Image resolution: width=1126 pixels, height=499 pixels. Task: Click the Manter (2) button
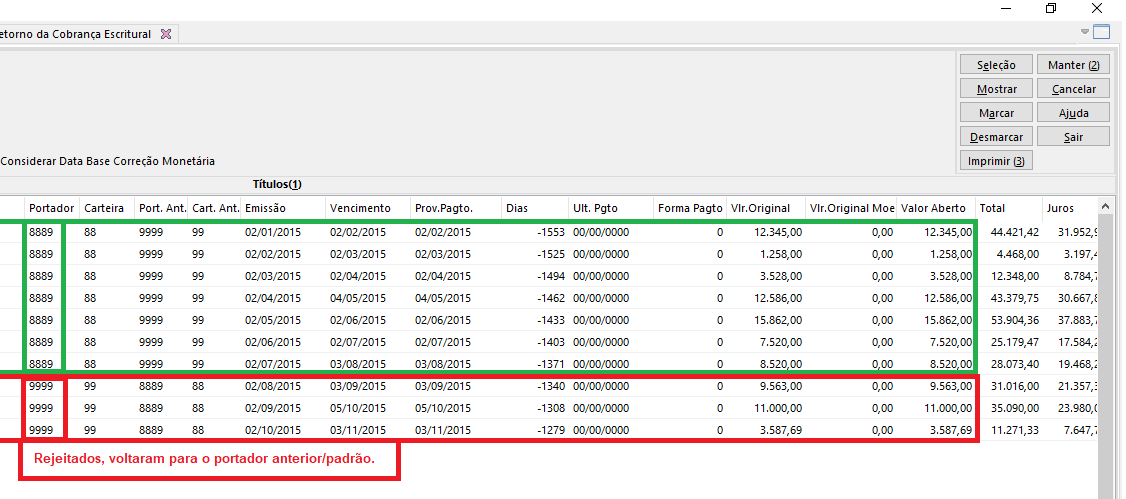pyautogui.click(x=1074, y=65)
